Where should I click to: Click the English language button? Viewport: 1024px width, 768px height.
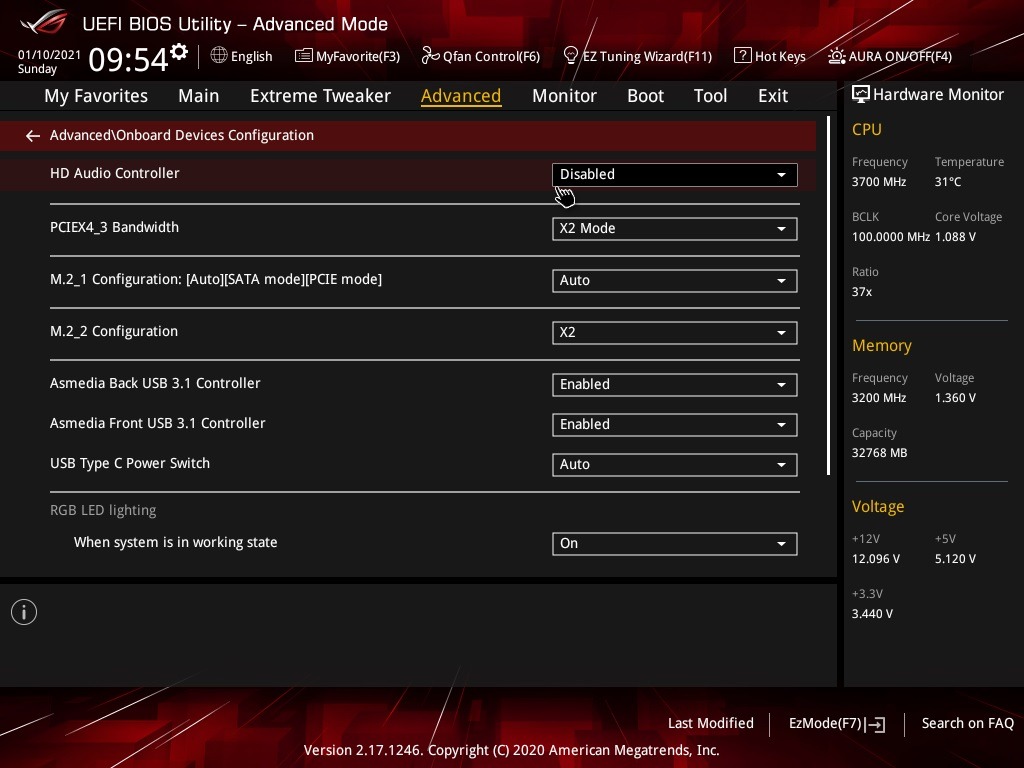[241, 56]
